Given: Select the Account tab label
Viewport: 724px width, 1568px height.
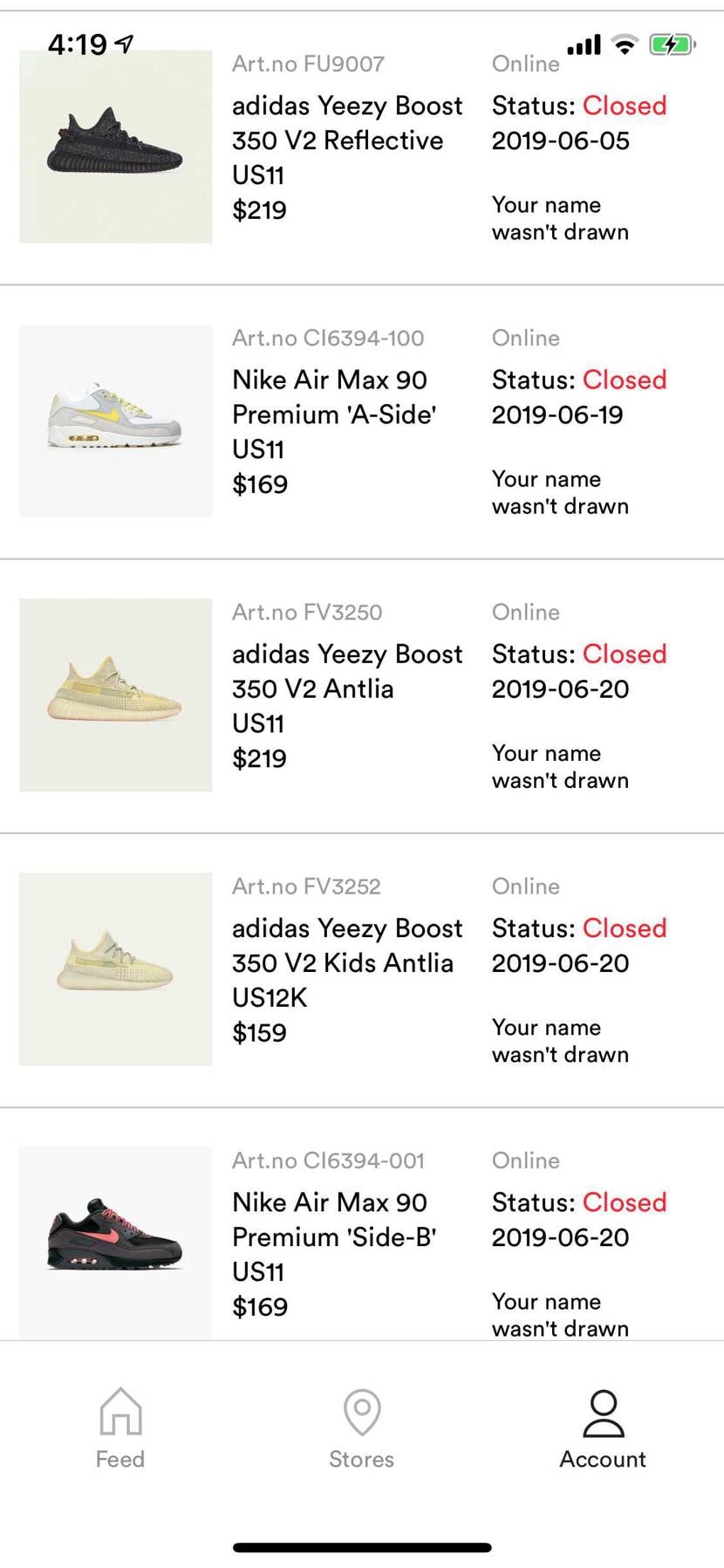Looking at the screenshot, I should tap(603, 1459).
